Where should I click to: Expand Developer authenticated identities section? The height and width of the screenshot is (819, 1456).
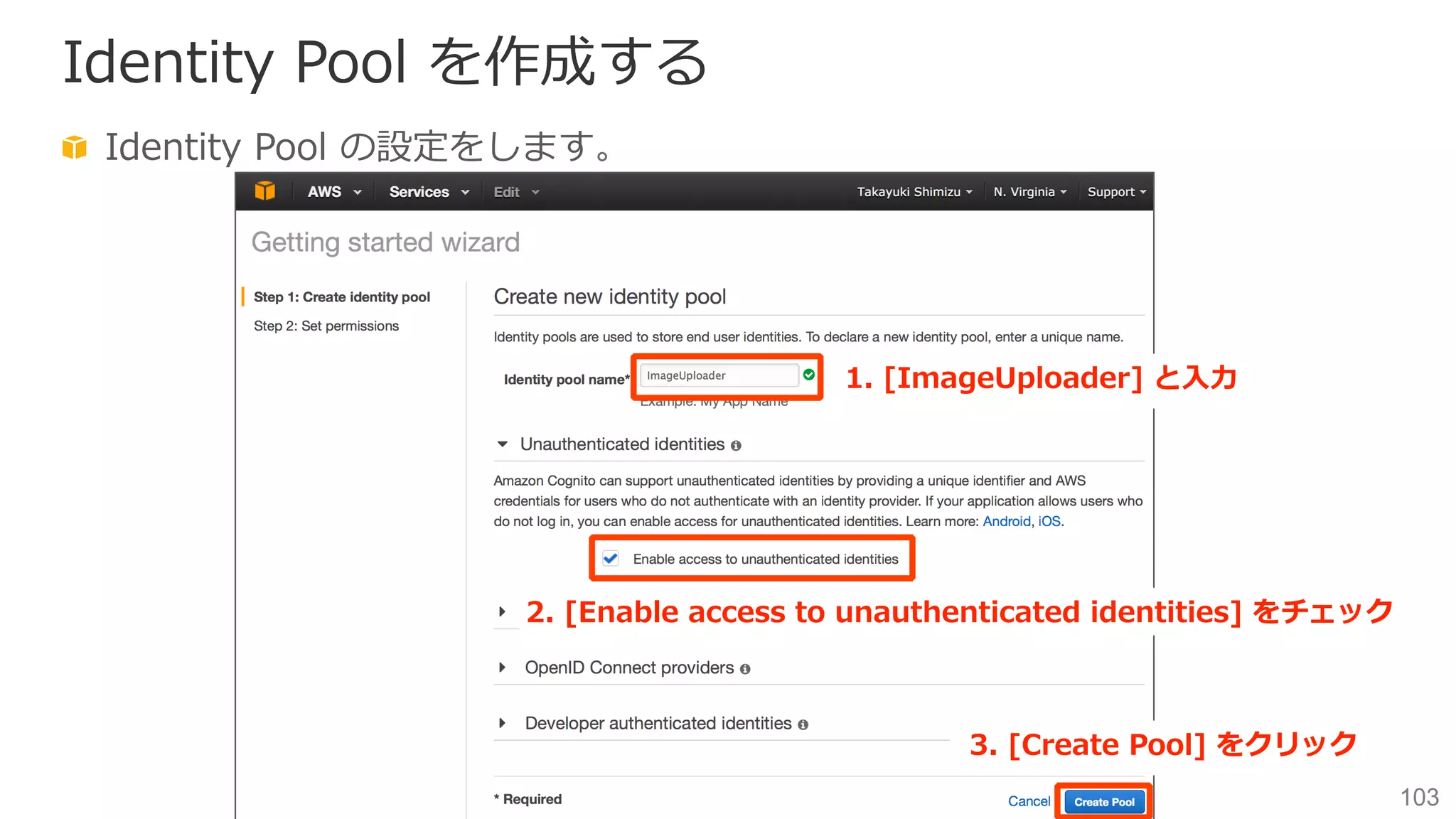(x=503, y=723)
